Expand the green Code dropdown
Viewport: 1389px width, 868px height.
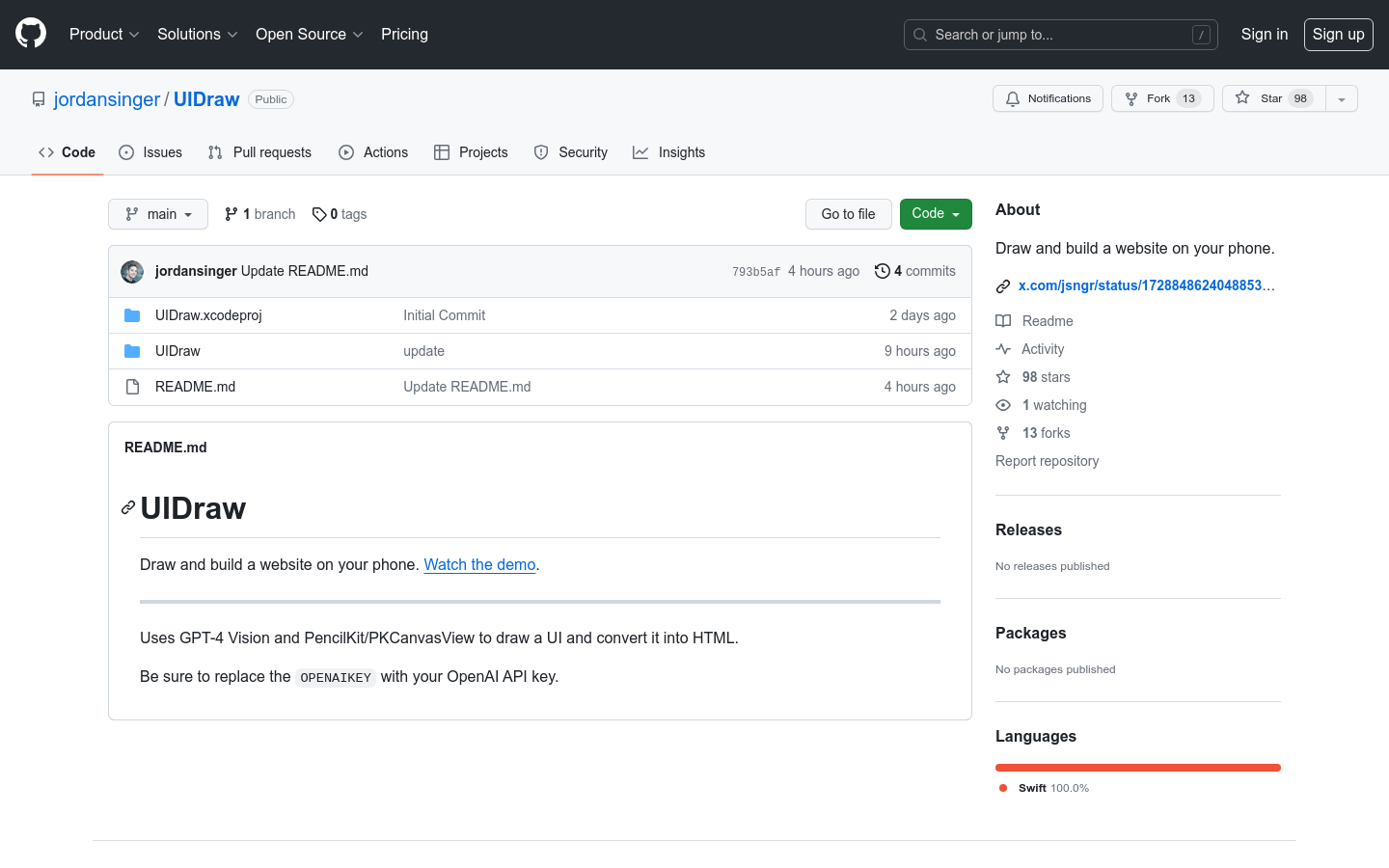[x=935, y=214]
